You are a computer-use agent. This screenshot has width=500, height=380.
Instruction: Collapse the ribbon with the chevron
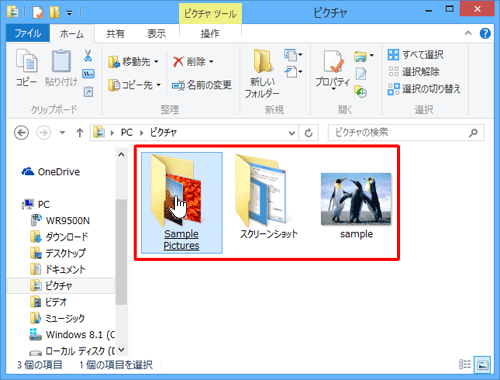pos(468,33)
